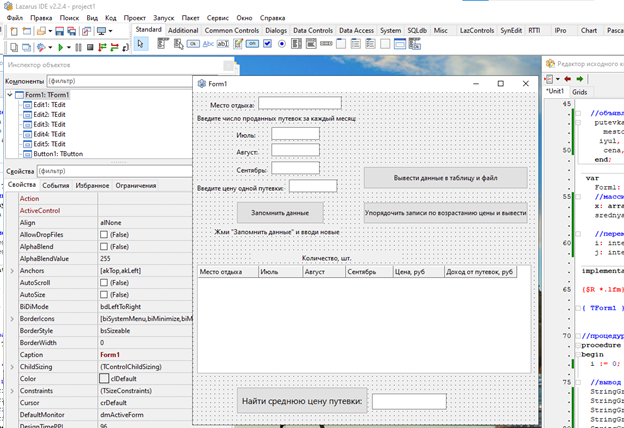Switch to the Additional palette tab
Image resolution: width=624 pixels, height=428 pixels.
[x=183, y=31]
